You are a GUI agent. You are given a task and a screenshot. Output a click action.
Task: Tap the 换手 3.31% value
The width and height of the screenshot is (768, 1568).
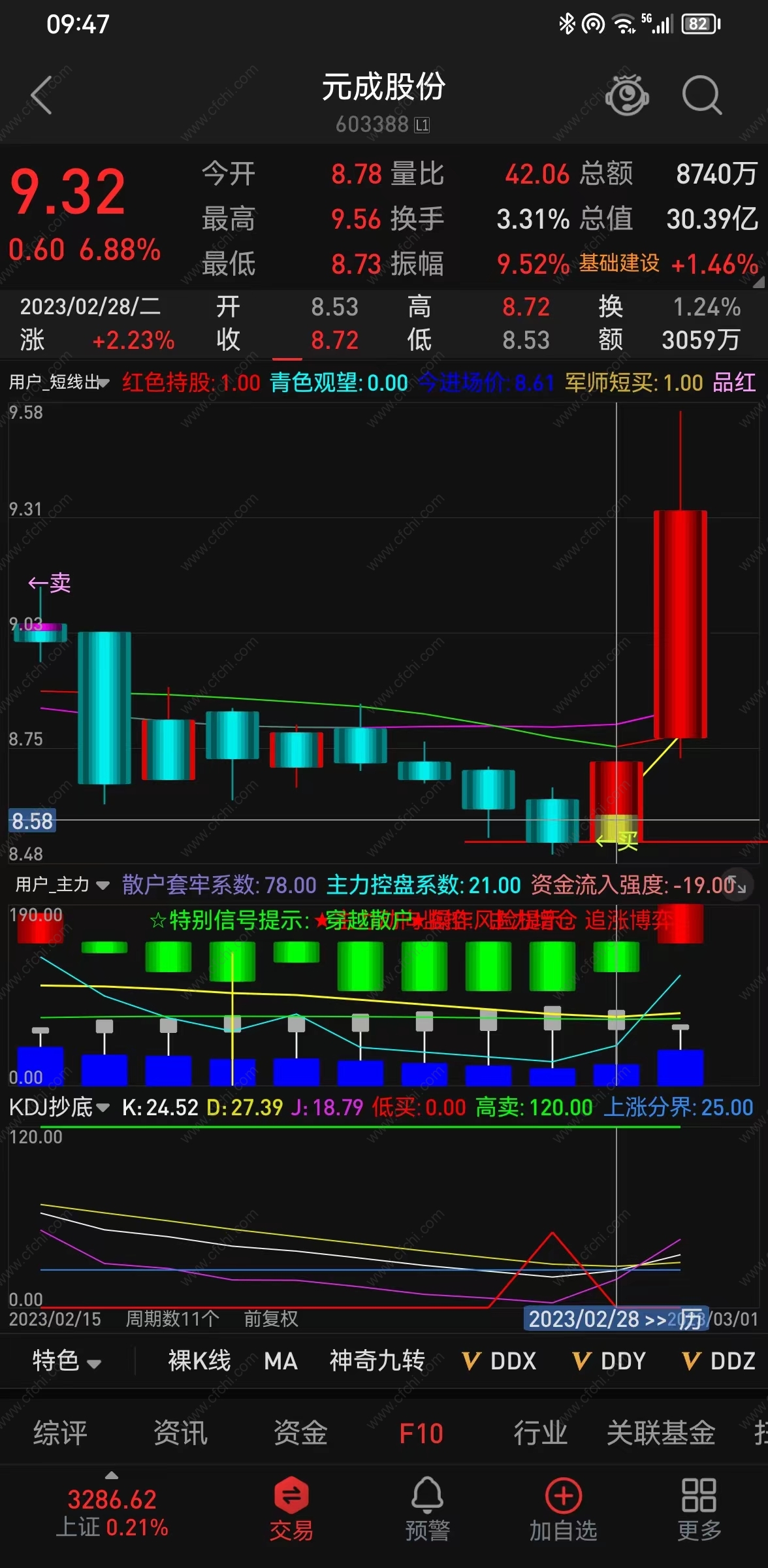tap(533, 220)
